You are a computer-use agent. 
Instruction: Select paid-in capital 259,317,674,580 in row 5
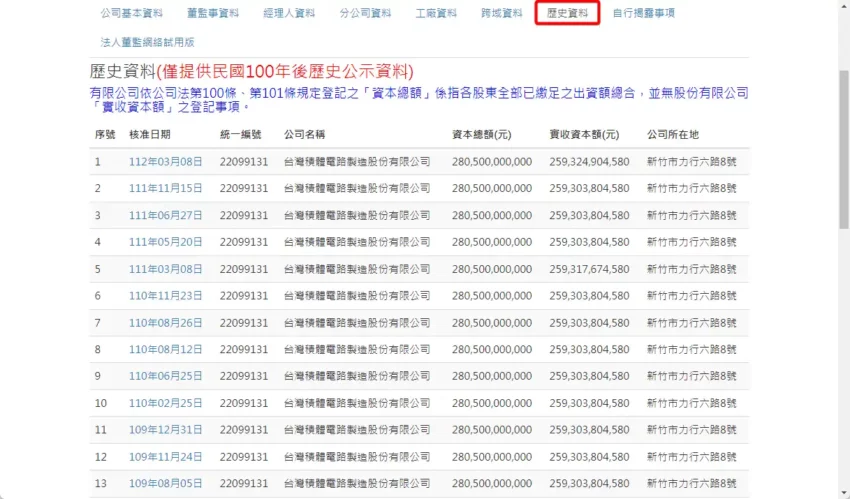click(589, 269)
